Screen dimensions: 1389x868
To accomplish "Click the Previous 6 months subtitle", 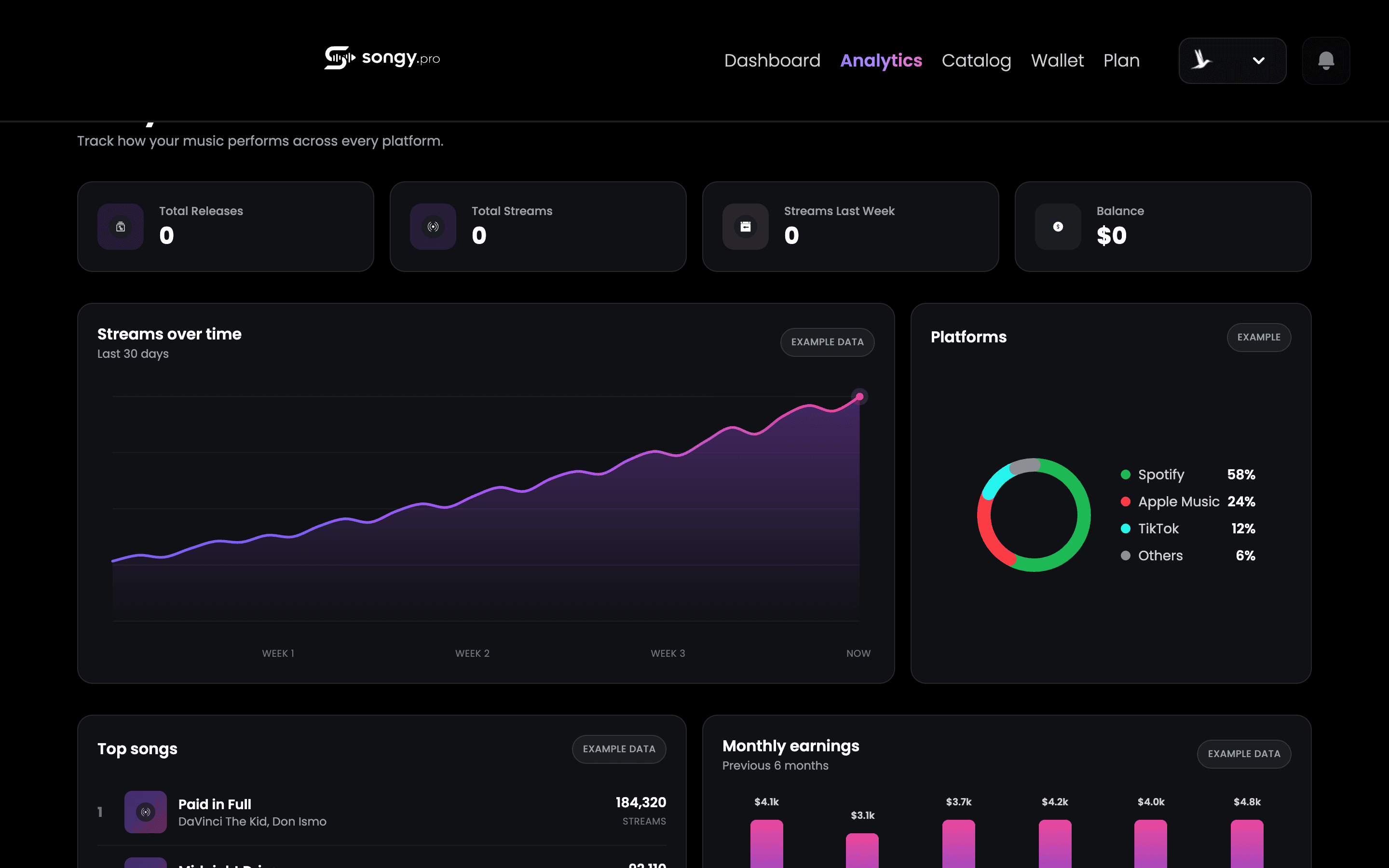I will (x=776, y=766).
